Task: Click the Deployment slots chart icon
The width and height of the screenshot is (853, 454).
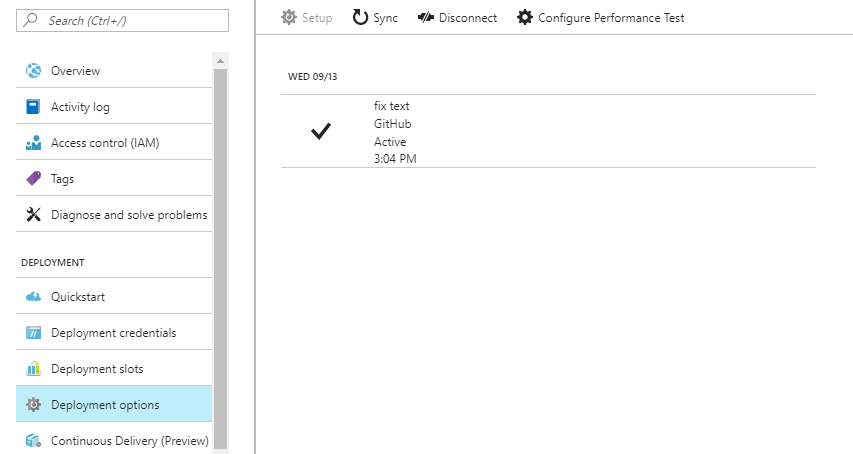Action: [33, 369]
